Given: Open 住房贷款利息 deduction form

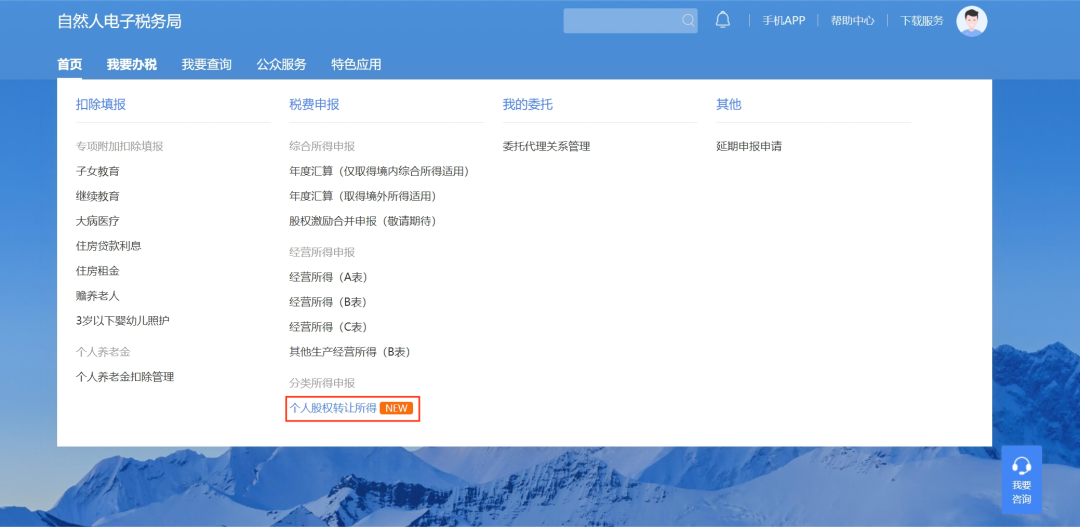Looking at the screenshot, I should (x=109, y=246).
